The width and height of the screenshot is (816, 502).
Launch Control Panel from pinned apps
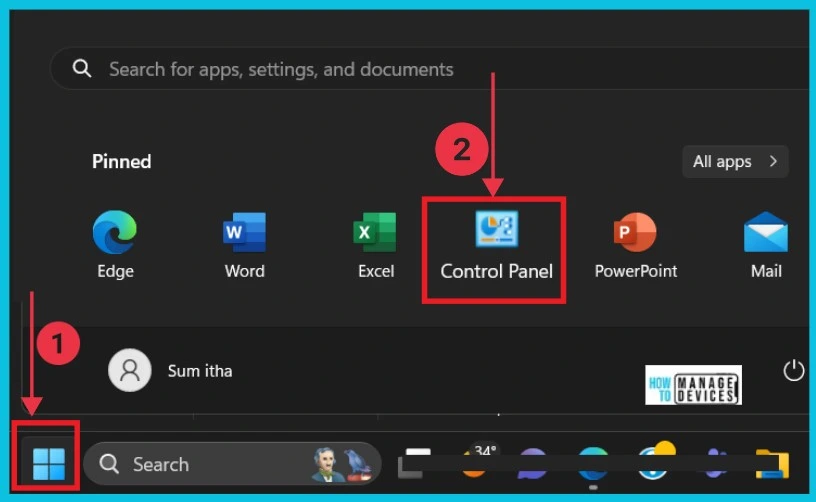(x=496, y=246)
